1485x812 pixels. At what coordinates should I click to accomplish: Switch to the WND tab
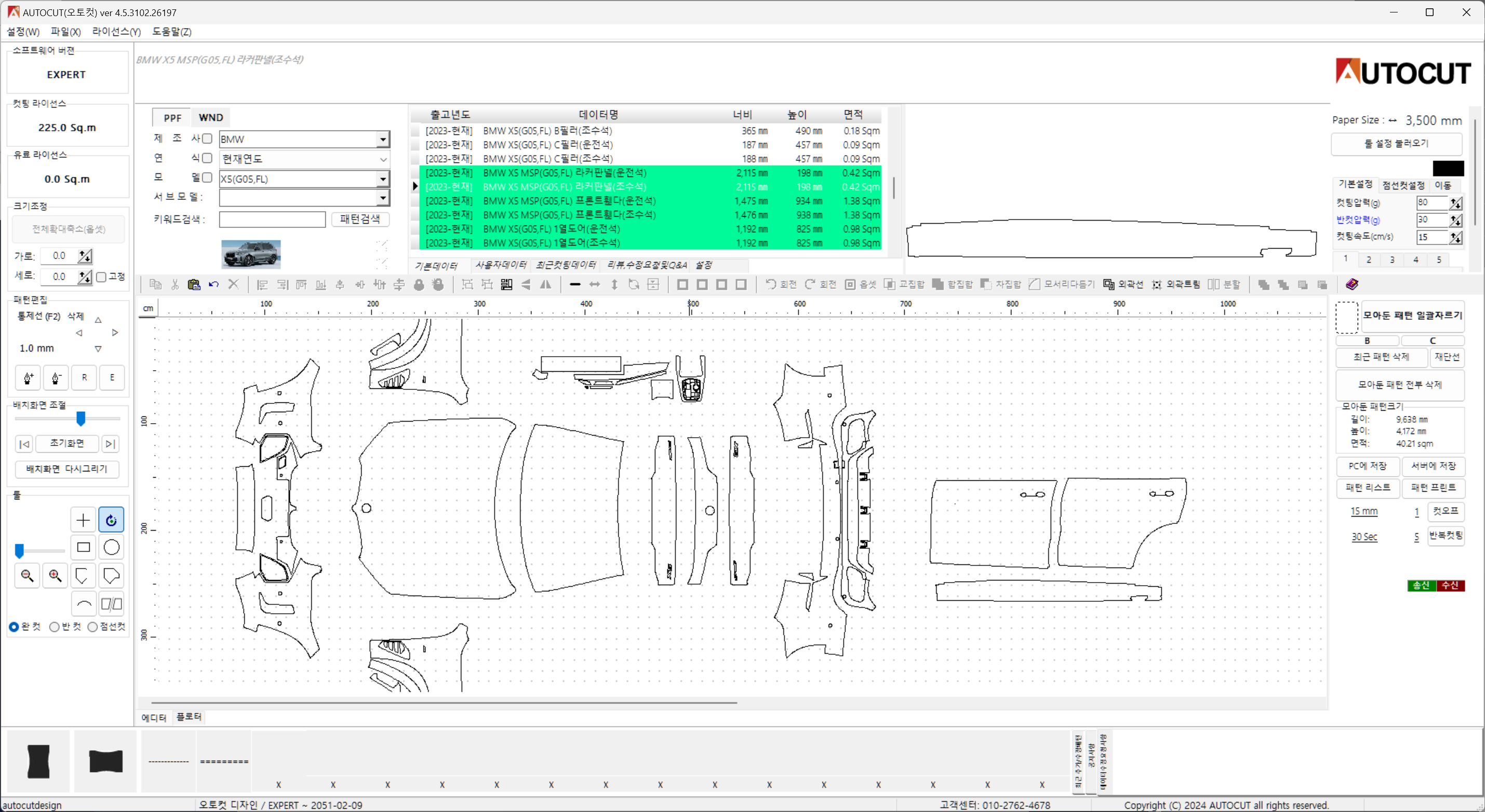click(210, 117)
